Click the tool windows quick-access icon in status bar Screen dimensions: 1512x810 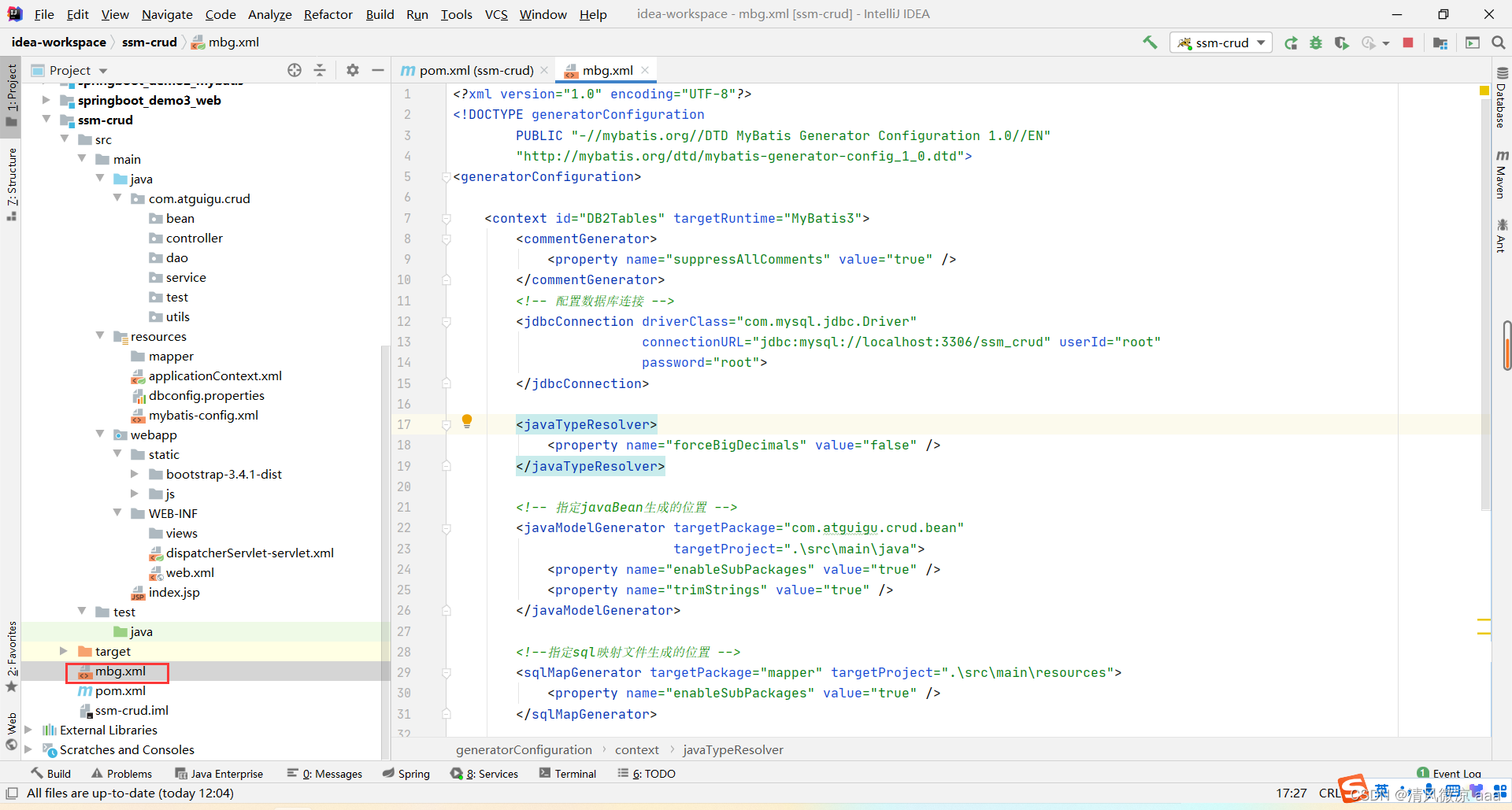pos(12,793)
